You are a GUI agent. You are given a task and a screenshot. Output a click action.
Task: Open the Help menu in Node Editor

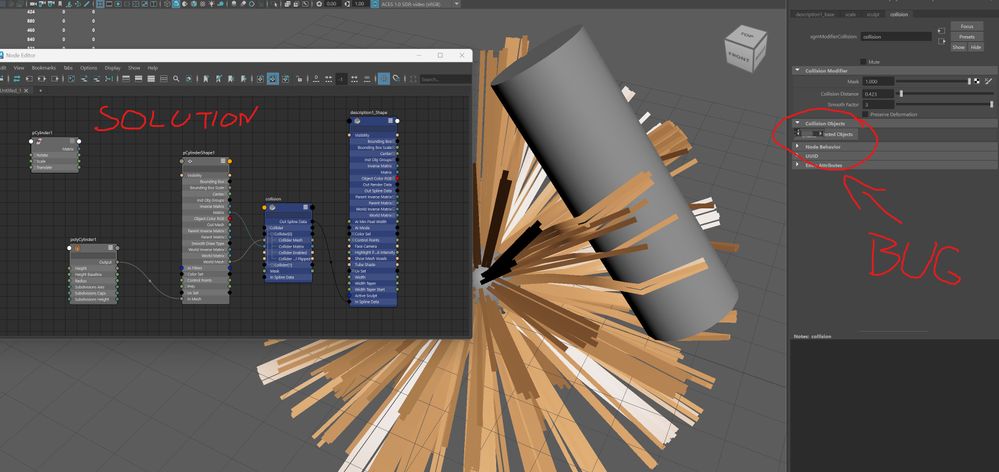click(x=152, y=68)
